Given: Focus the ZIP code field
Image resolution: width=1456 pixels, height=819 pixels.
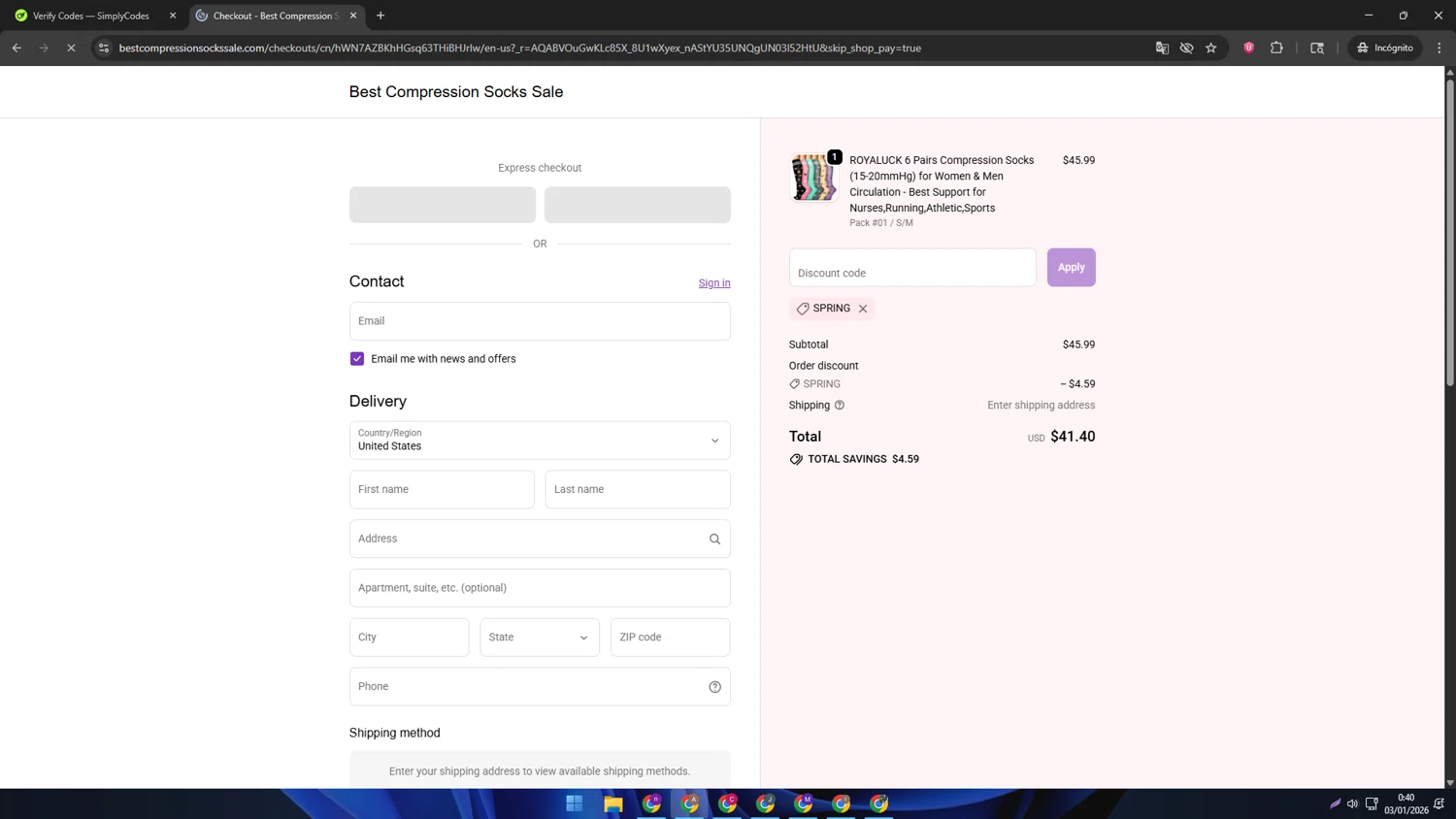Looking at the screenshot, I should click(670, 638).
